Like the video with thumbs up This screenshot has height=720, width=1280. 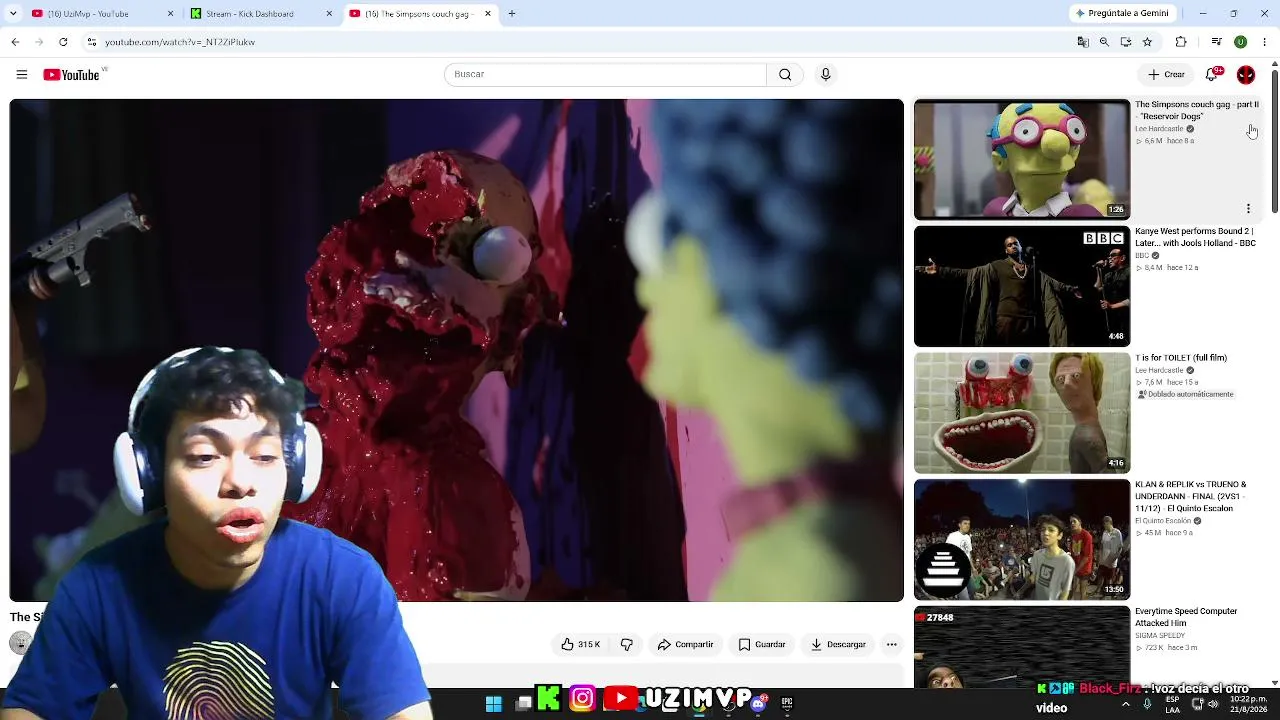coord(581,645)
